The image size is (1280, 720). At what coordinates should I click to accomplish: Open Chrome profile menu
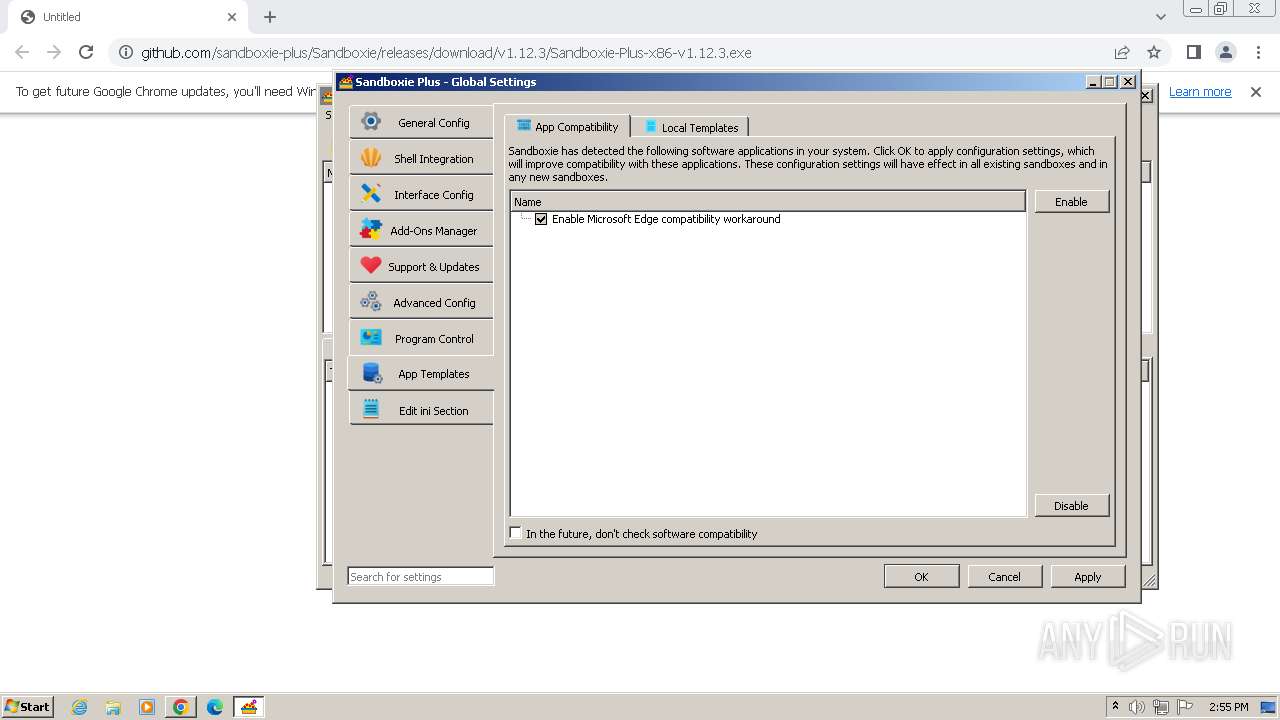(1225, 52)
